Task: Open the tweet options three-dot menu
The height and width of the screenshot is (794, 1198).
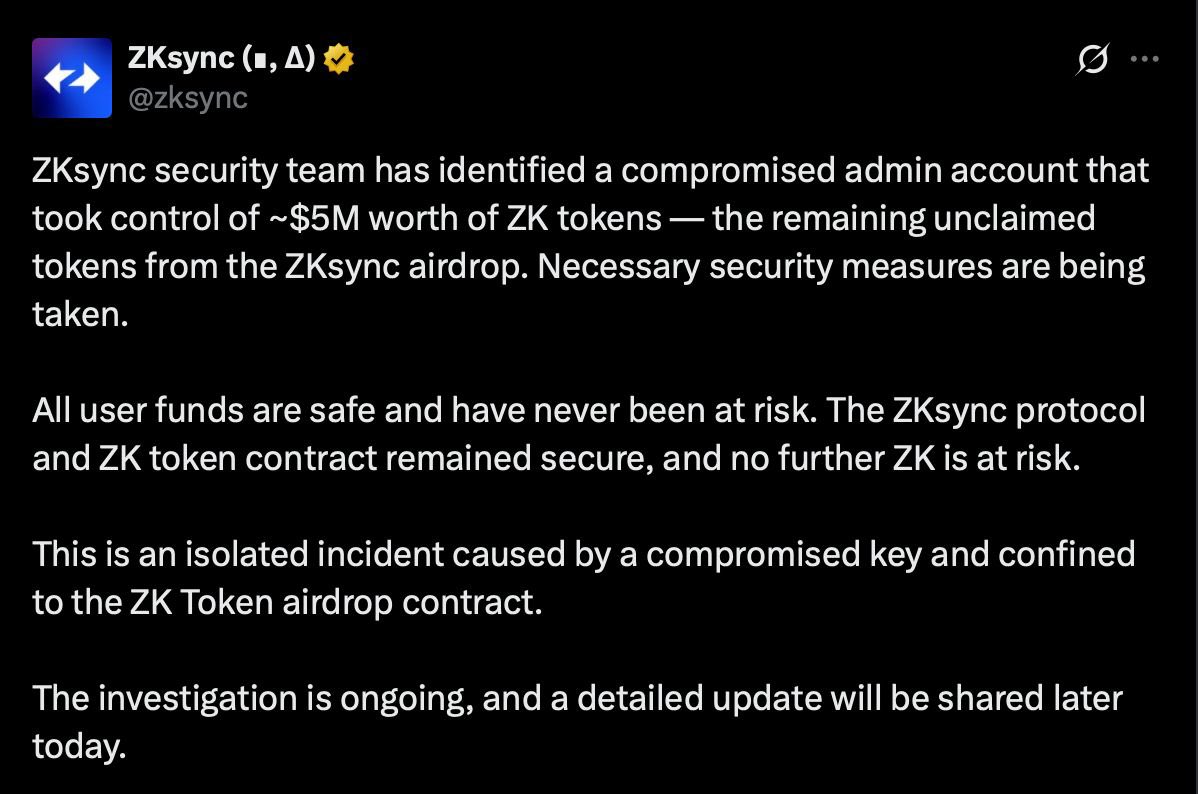Action: pos(1146,58)
